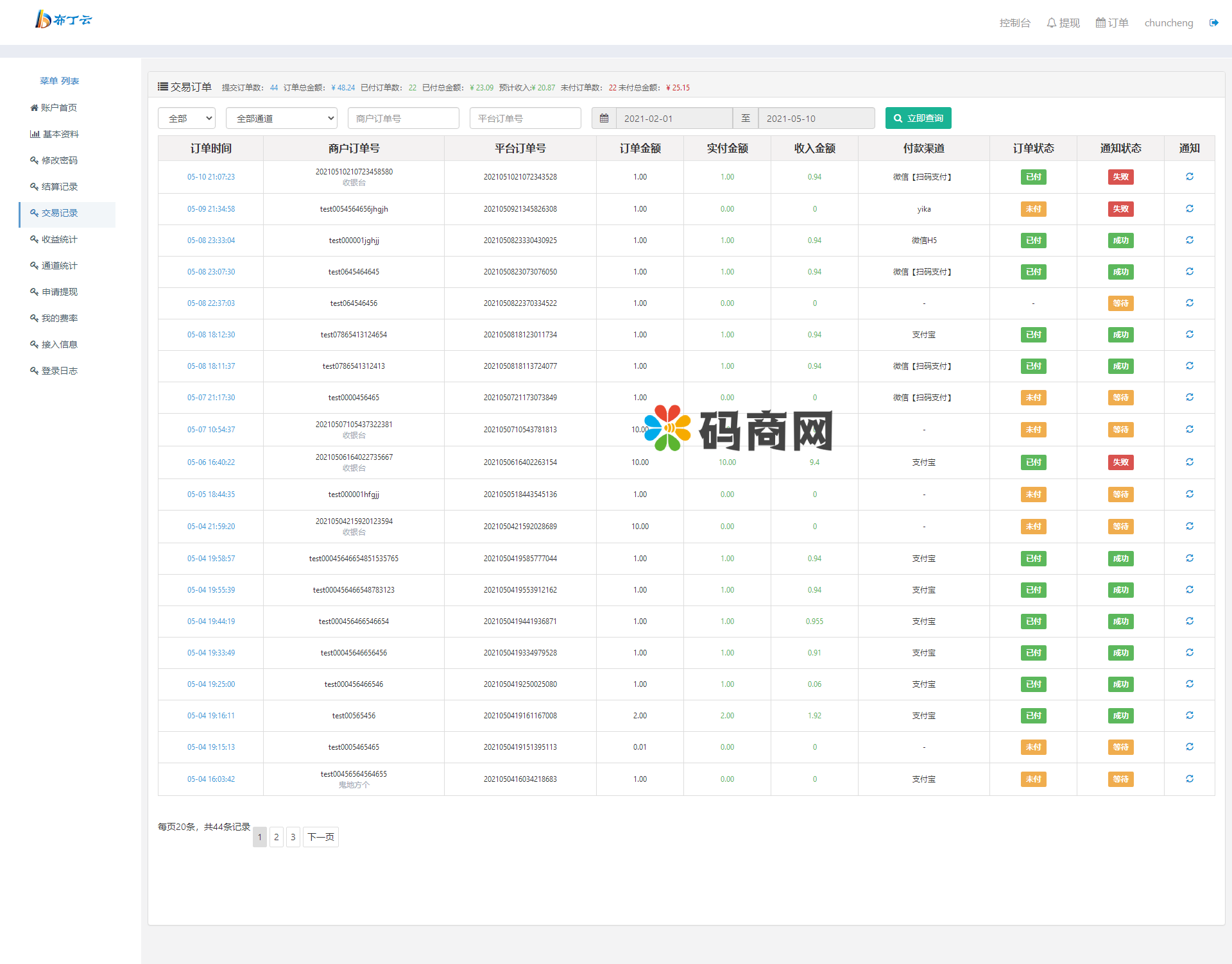Go to page 2 of records
Image resolution: width=1232 pixels, height=964 pixels.
tap(277, 837)
